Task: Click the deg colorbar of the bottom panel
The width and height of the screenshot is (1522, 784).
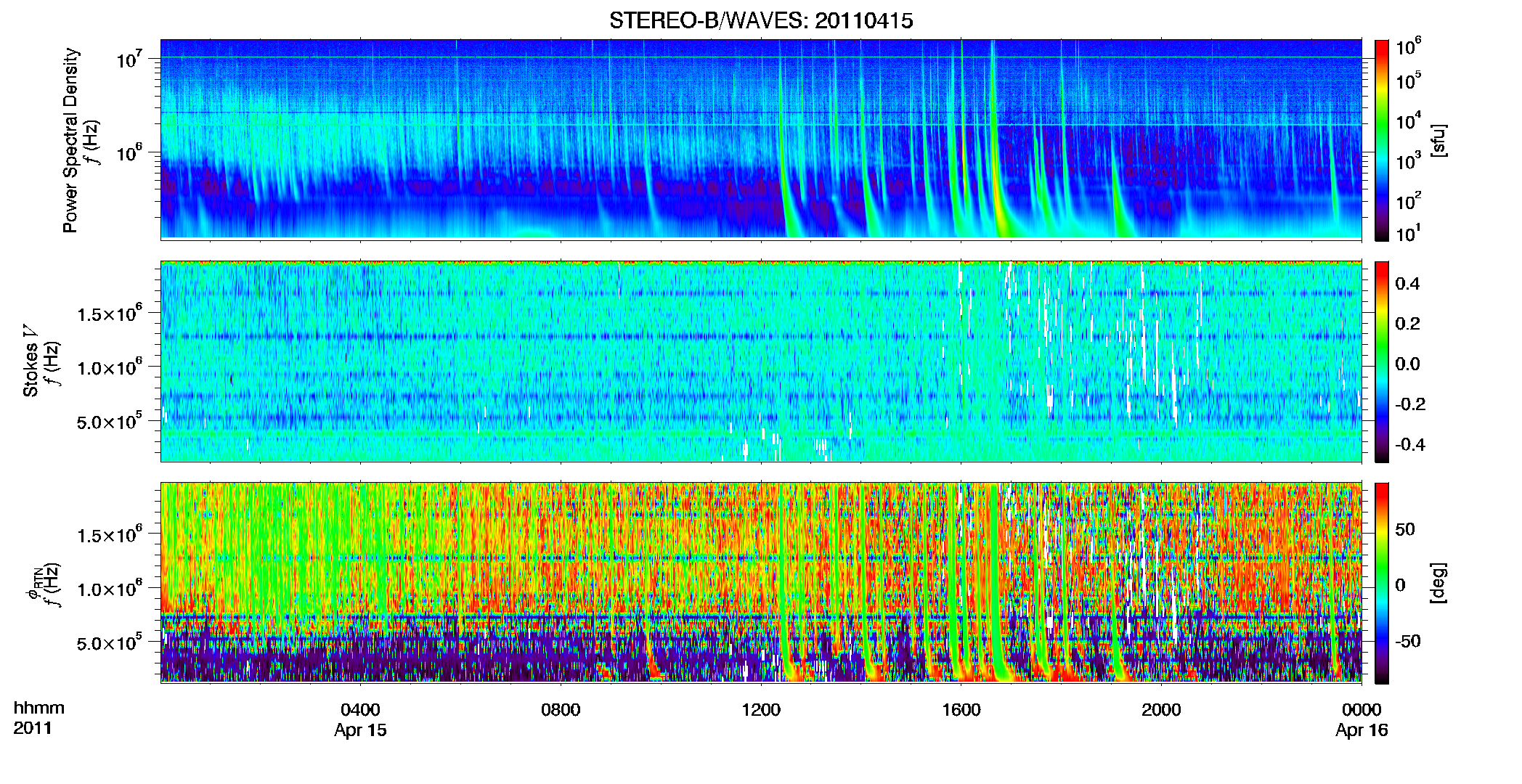Action: point(1382,583)
